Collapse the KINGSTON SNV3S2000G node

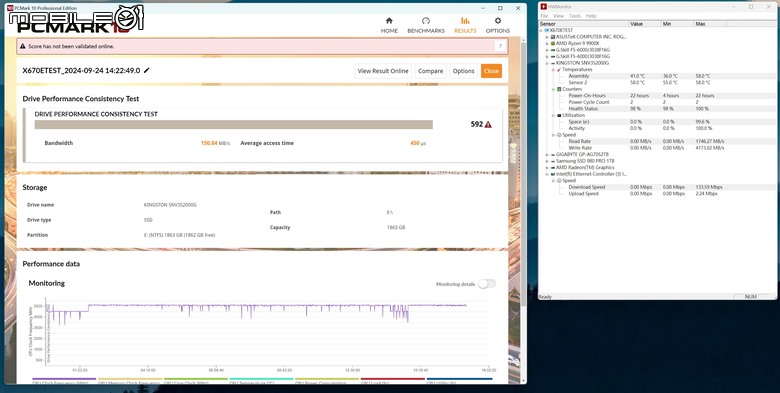[x=547, y=63]
